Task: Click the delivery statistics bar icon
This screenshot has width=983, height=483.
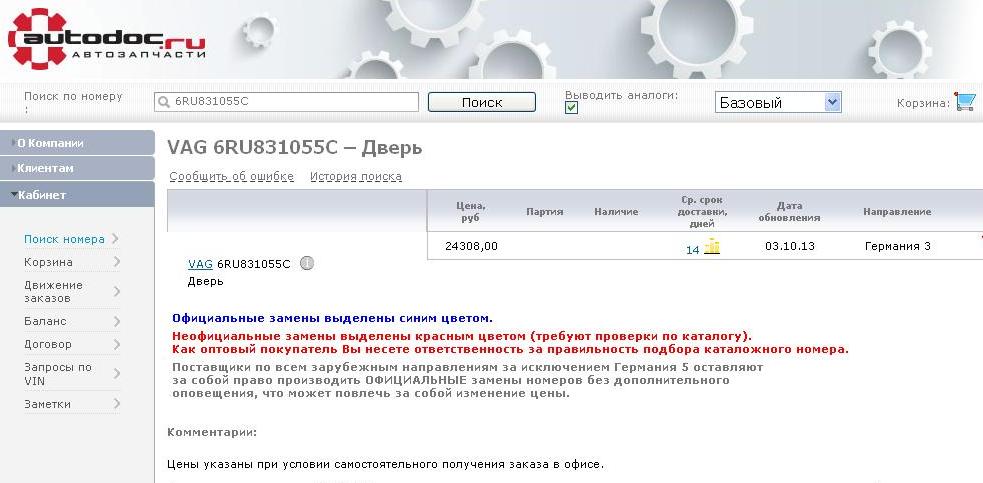Action: tap(712, 247)
